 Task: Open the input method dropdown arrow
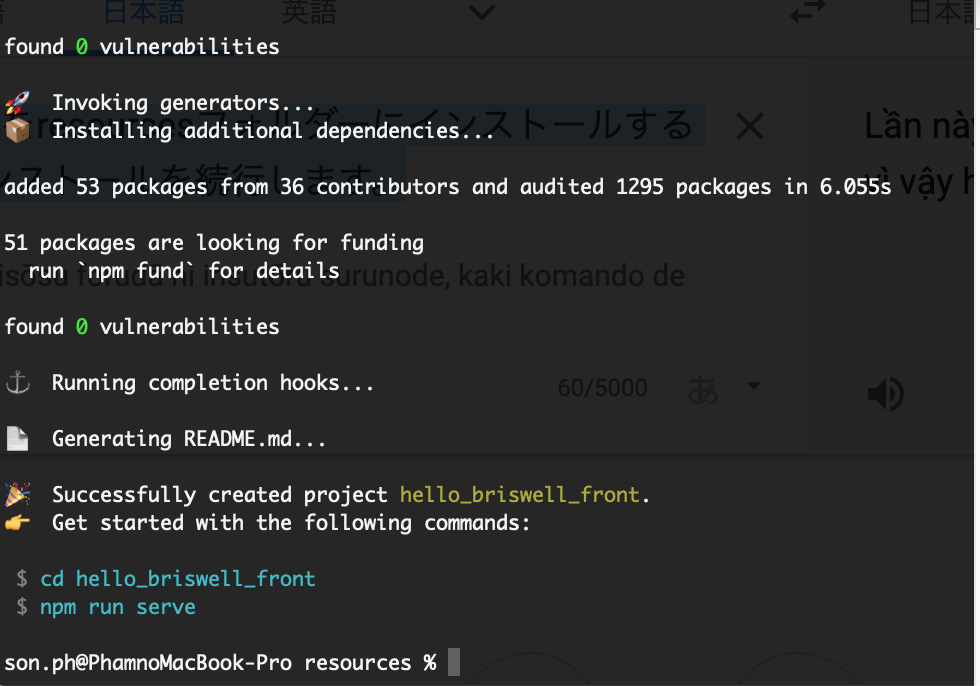pyautogui.click(x=754, y=387)
